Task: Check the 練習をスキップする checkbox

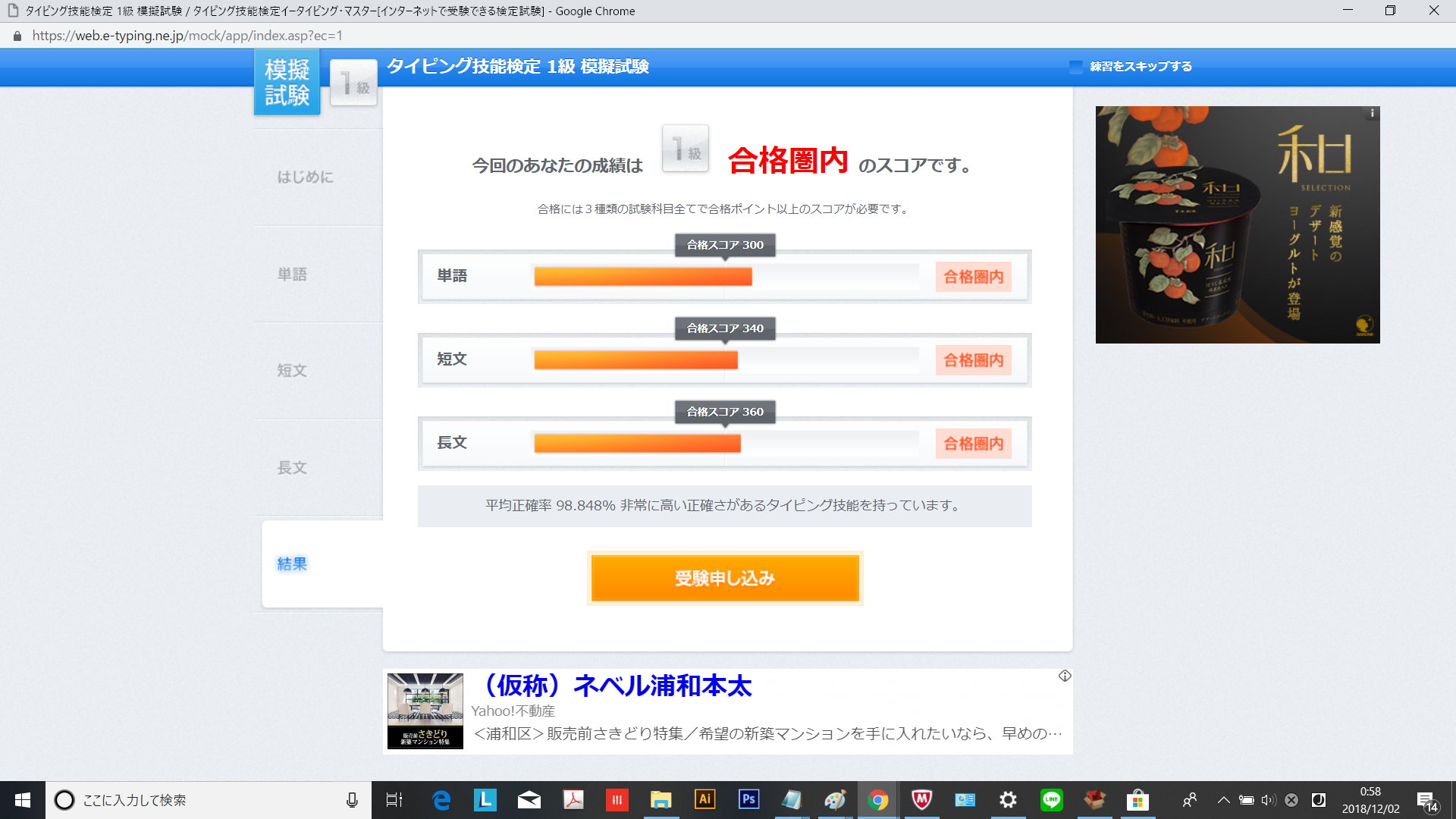Action: (1075, 67)
